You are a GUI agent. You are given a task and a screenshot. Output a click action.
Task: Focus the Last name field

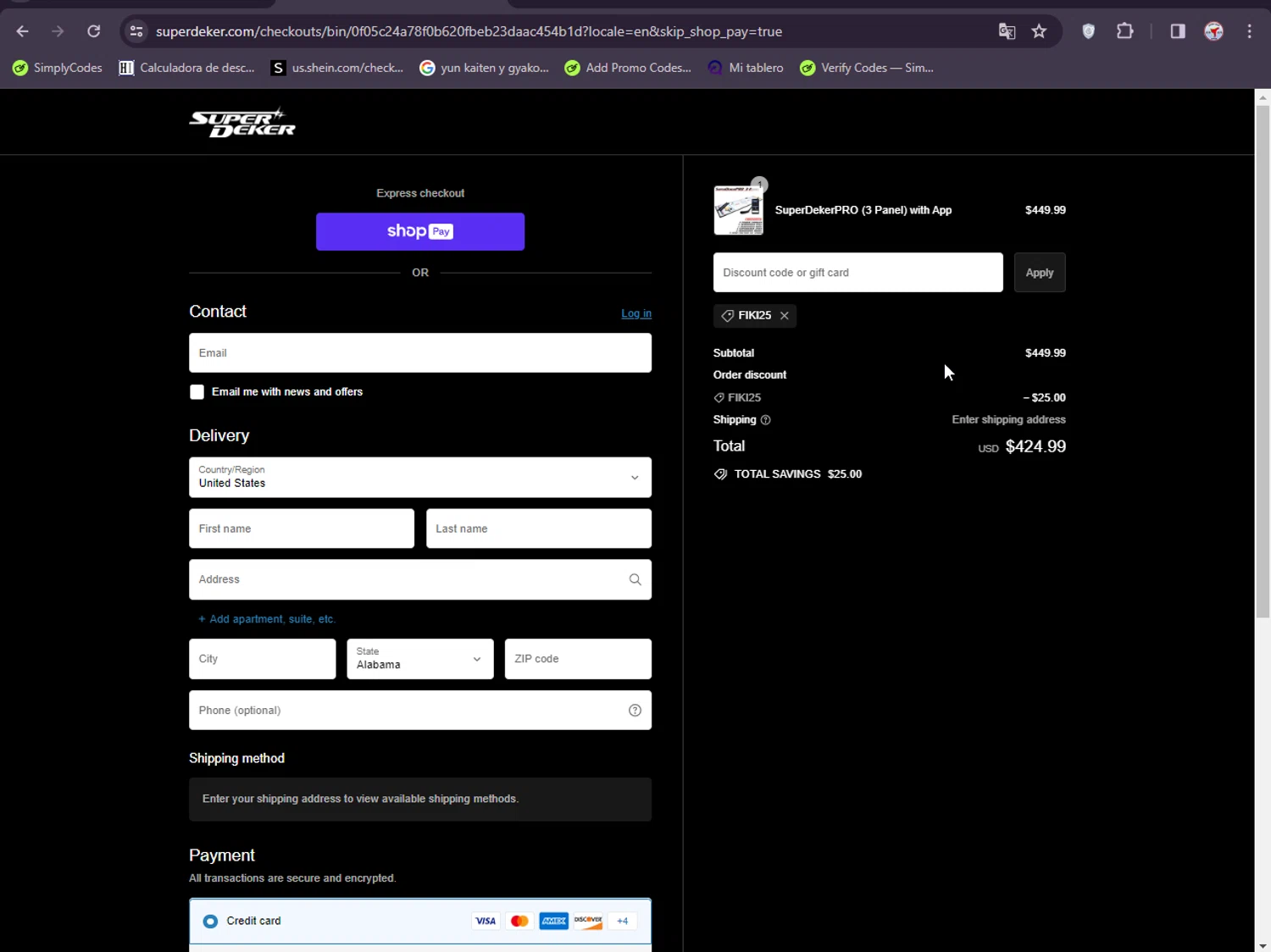coord(539,529)
